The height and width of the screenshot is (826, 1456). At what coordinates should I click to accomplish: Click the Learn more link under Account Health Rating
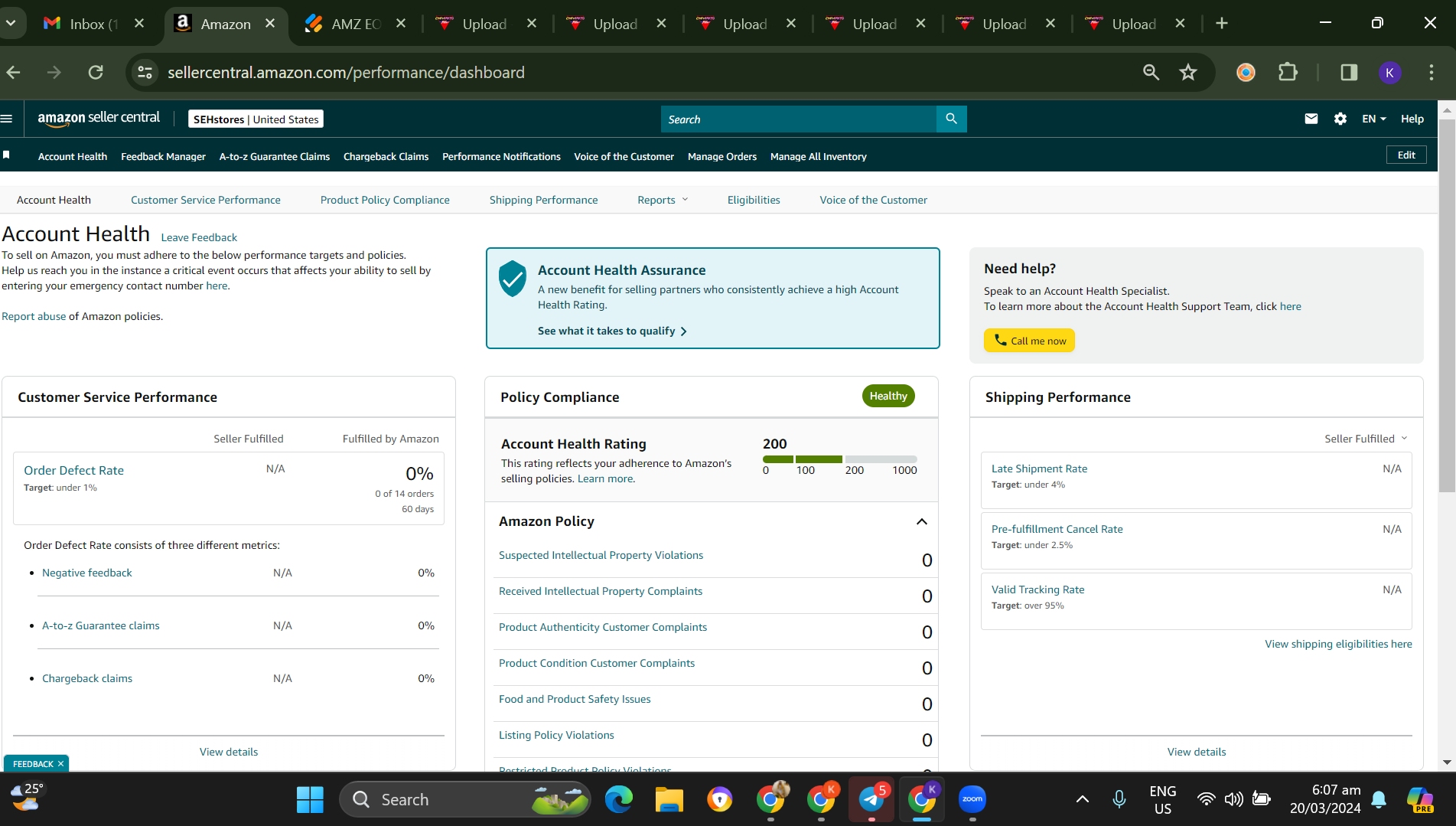point(604,478)
